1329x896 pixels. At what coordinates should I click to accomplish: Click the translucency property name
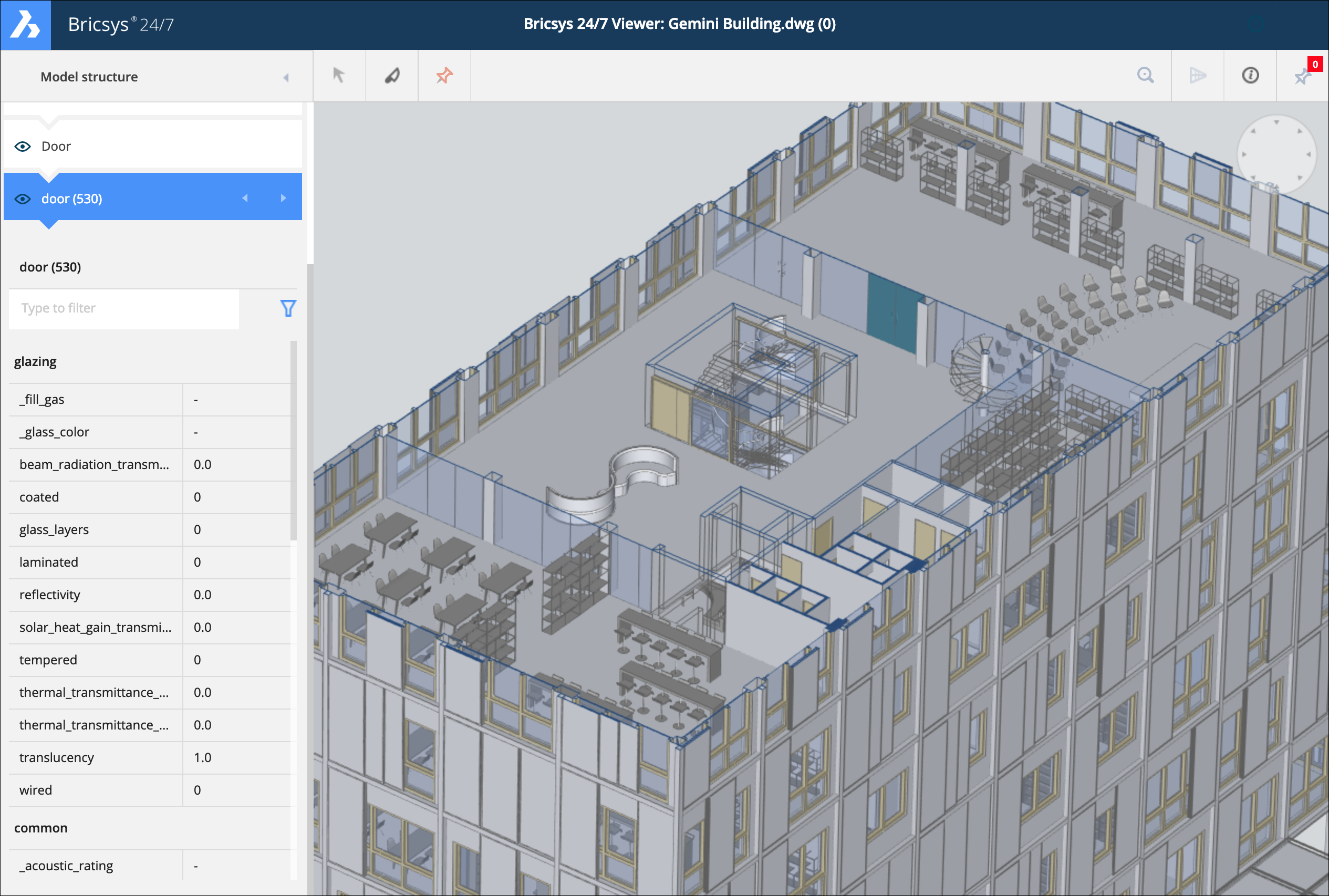click(x=57, y=758)
